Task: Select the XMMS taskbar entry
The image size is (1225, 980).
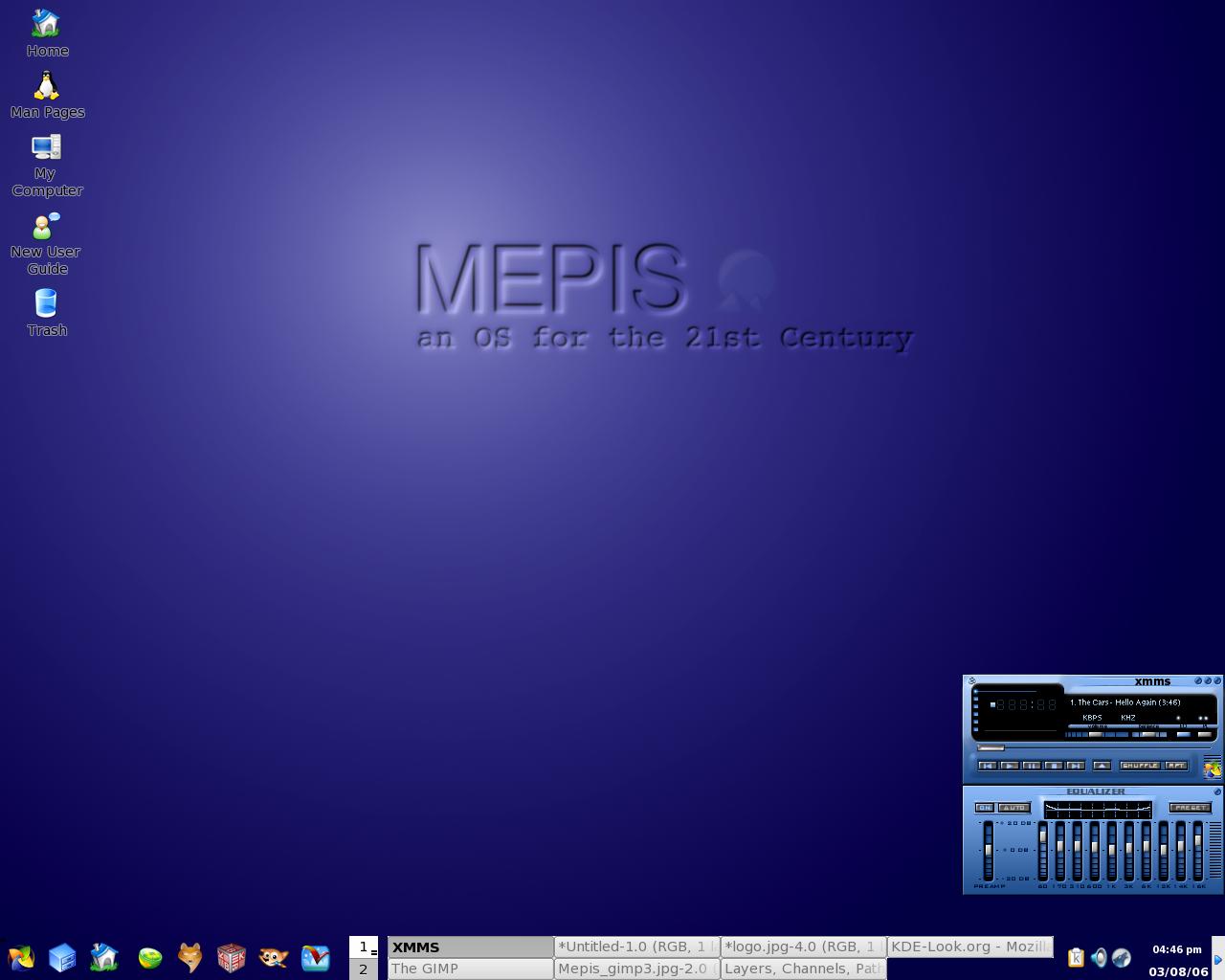Action: click(x=470, y=947)
